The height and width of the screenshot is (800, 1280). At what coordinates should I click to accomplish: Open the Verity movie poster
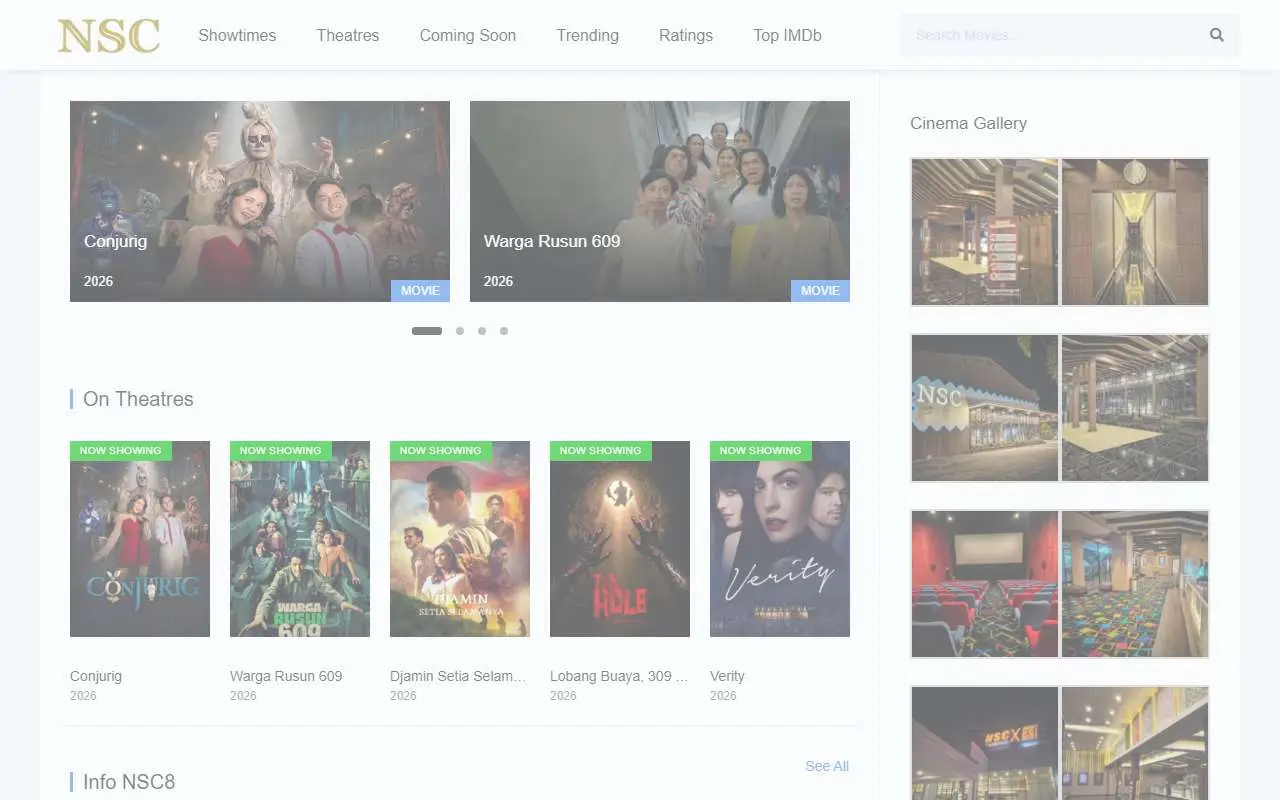pyautogui.click(x=780, y=539)
